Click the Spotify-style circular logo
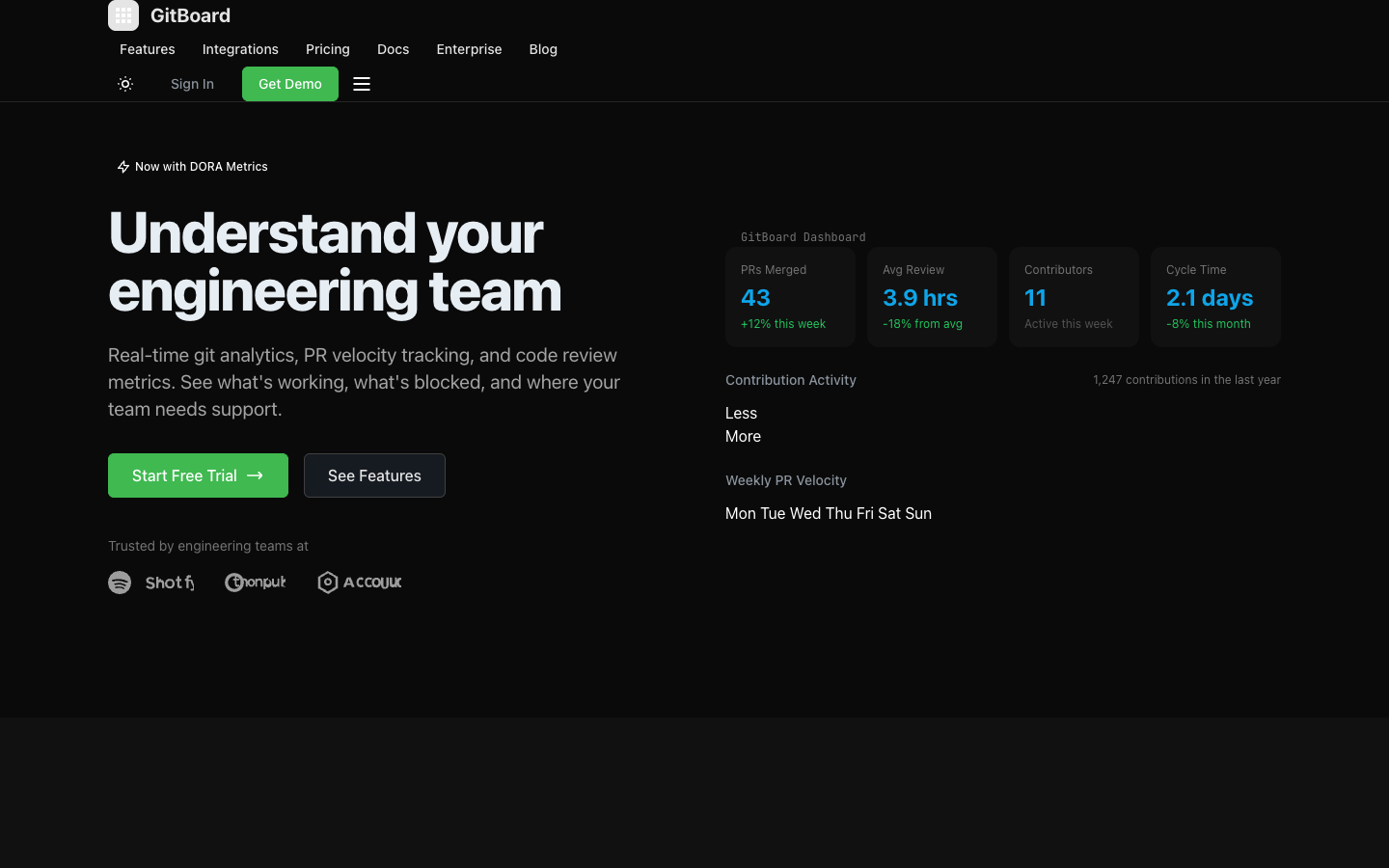 (x=120, y=583)
